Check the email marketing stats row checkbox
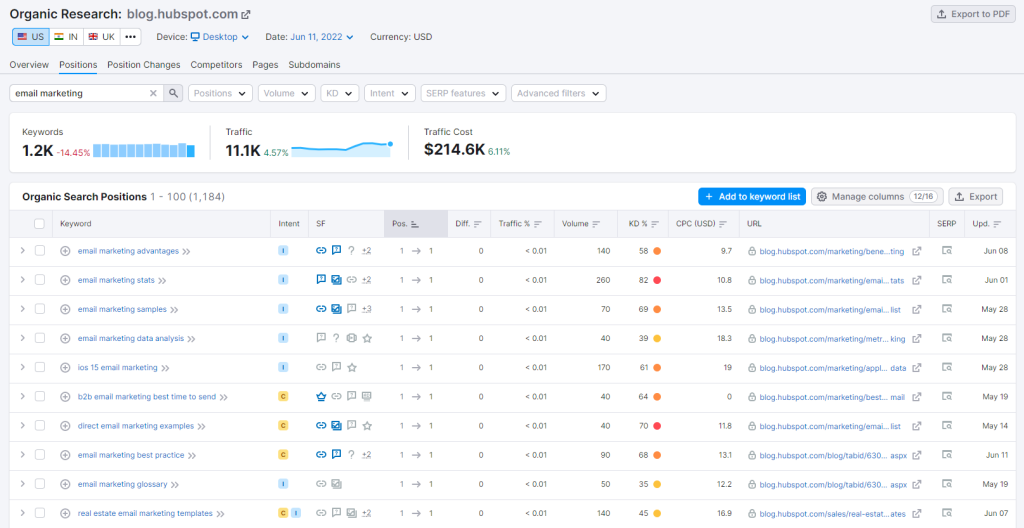The height and width of the screenshot is (528, 1024). point(40,280)
